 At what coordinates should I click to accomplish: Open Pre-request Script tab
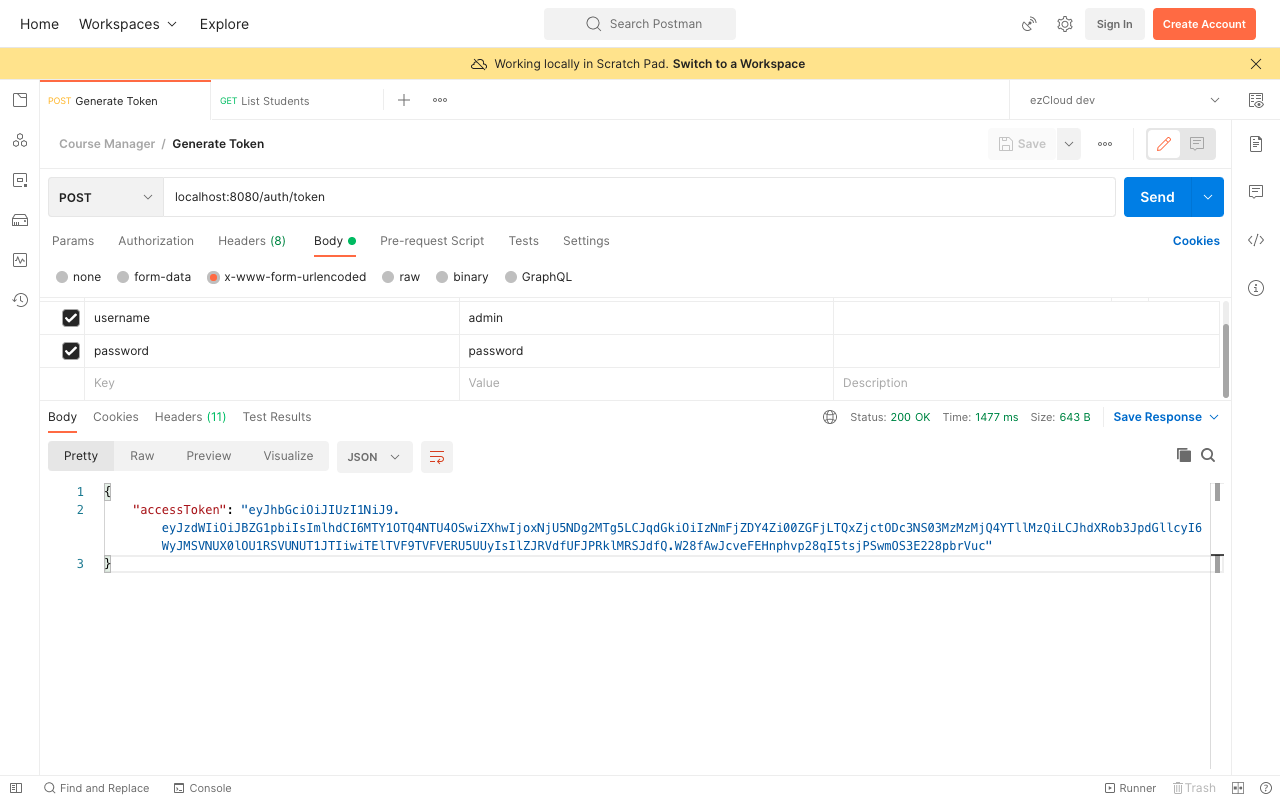432,241
